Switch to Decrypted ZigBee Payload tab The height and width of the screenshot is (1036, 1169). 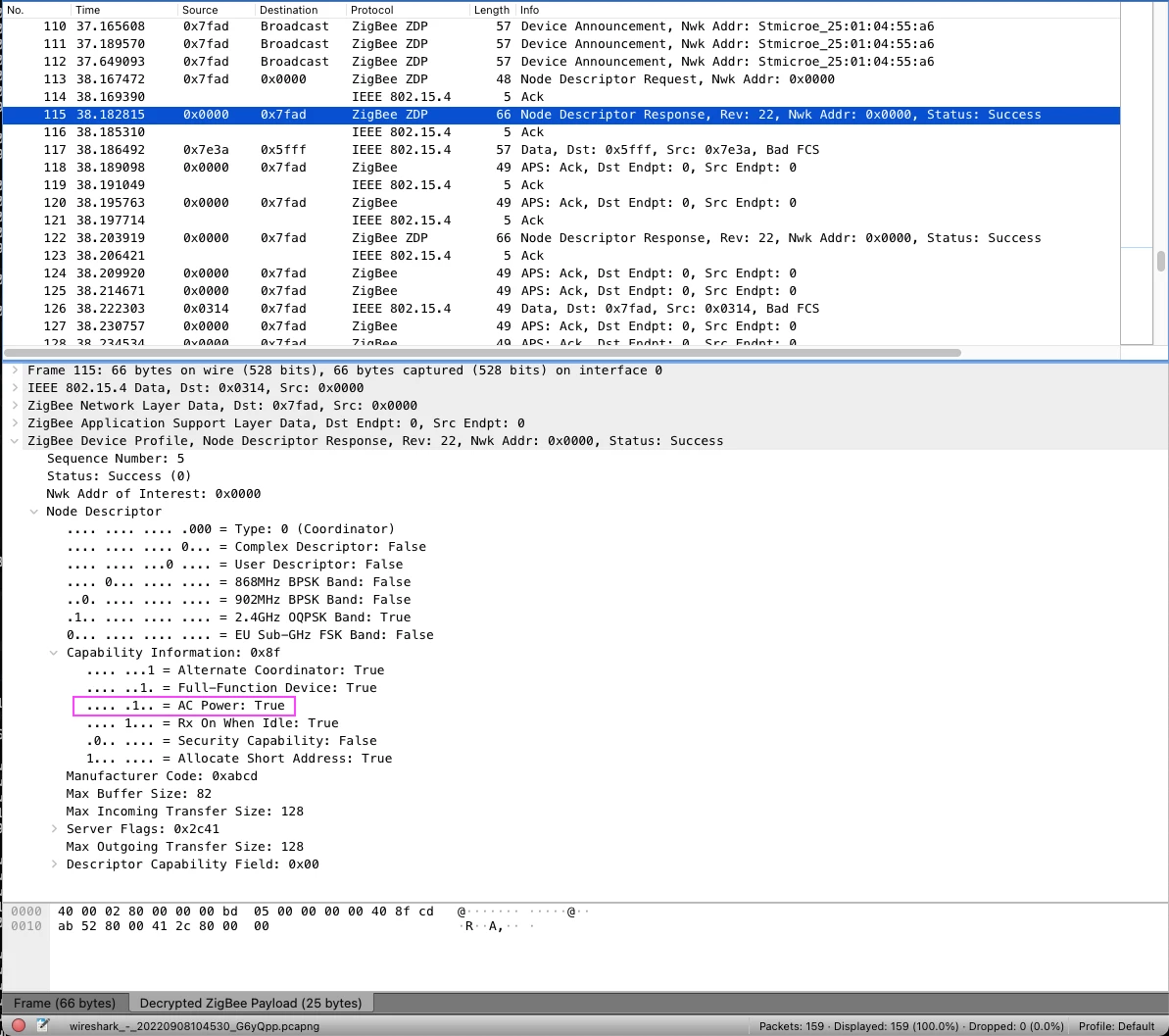click(251, 1004)
